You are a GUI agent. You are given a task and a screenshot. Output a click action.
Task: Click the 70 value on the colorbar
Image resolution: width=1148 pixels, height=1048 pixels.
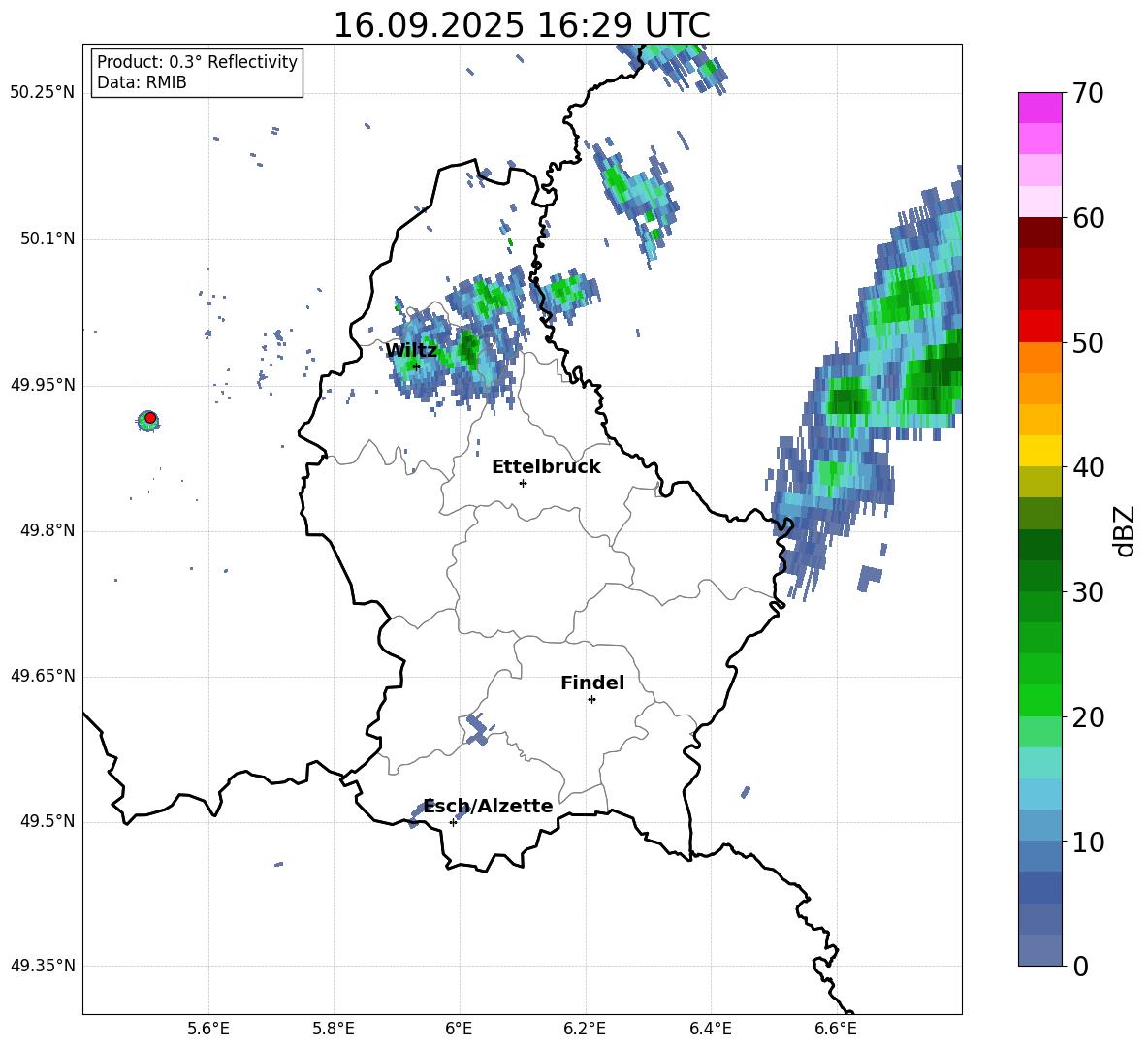(x=1088, y=93)
